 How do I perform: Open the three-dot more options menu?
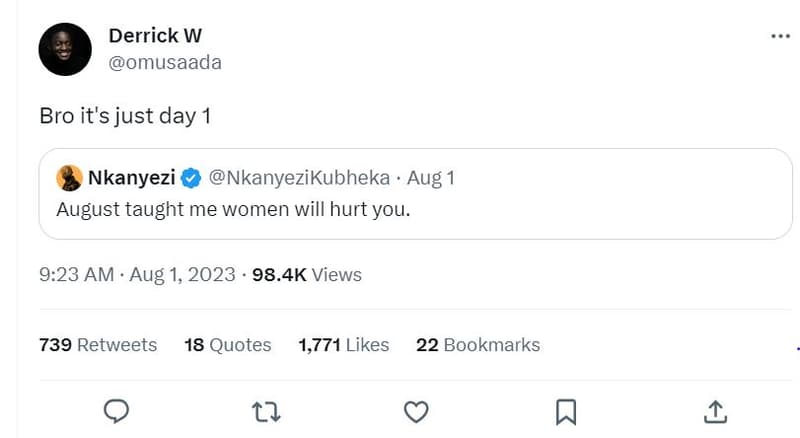[781, 36]
